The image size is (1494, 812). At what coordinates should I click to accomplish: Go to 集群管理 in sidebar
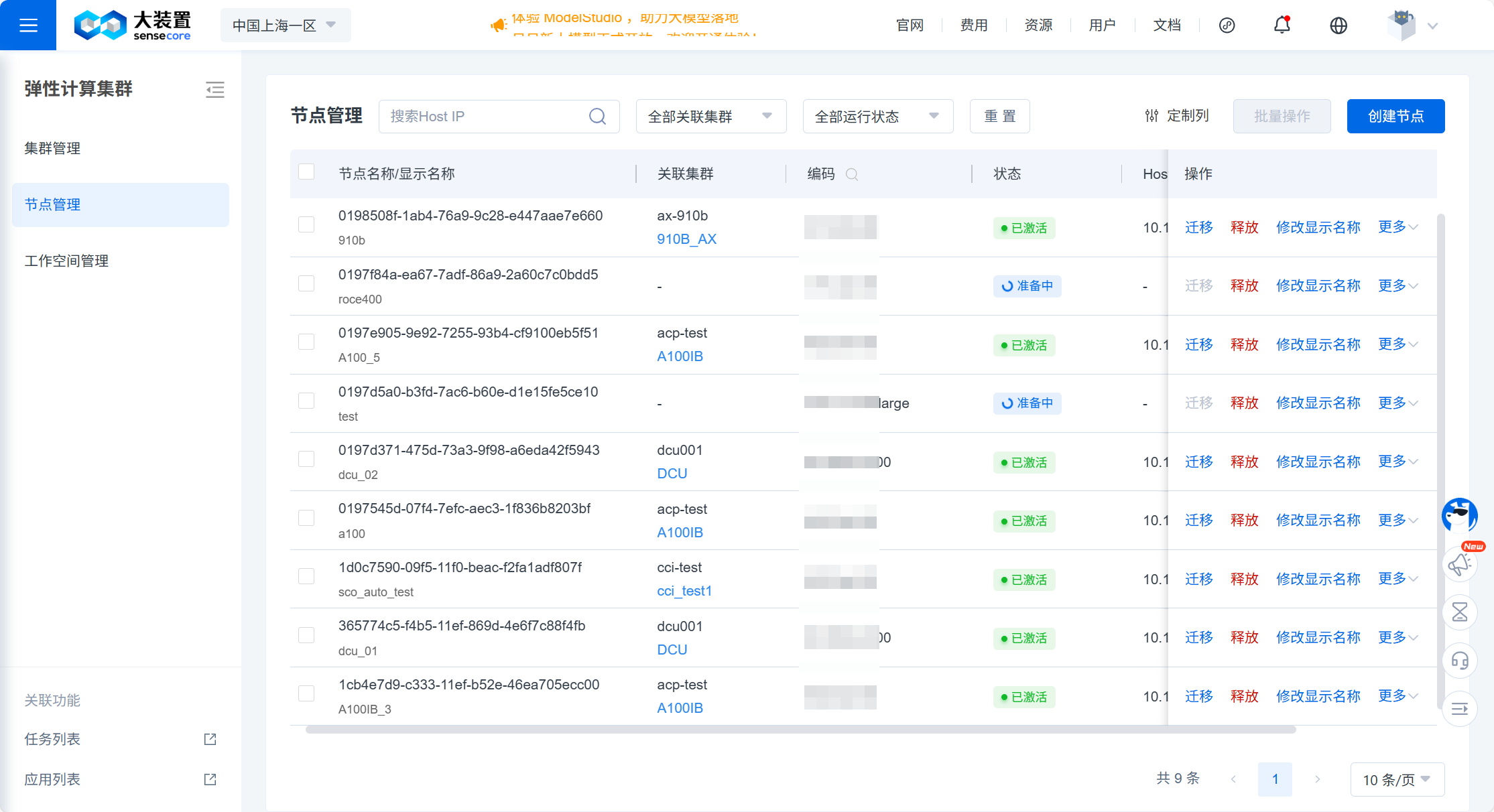pos(52,148)
